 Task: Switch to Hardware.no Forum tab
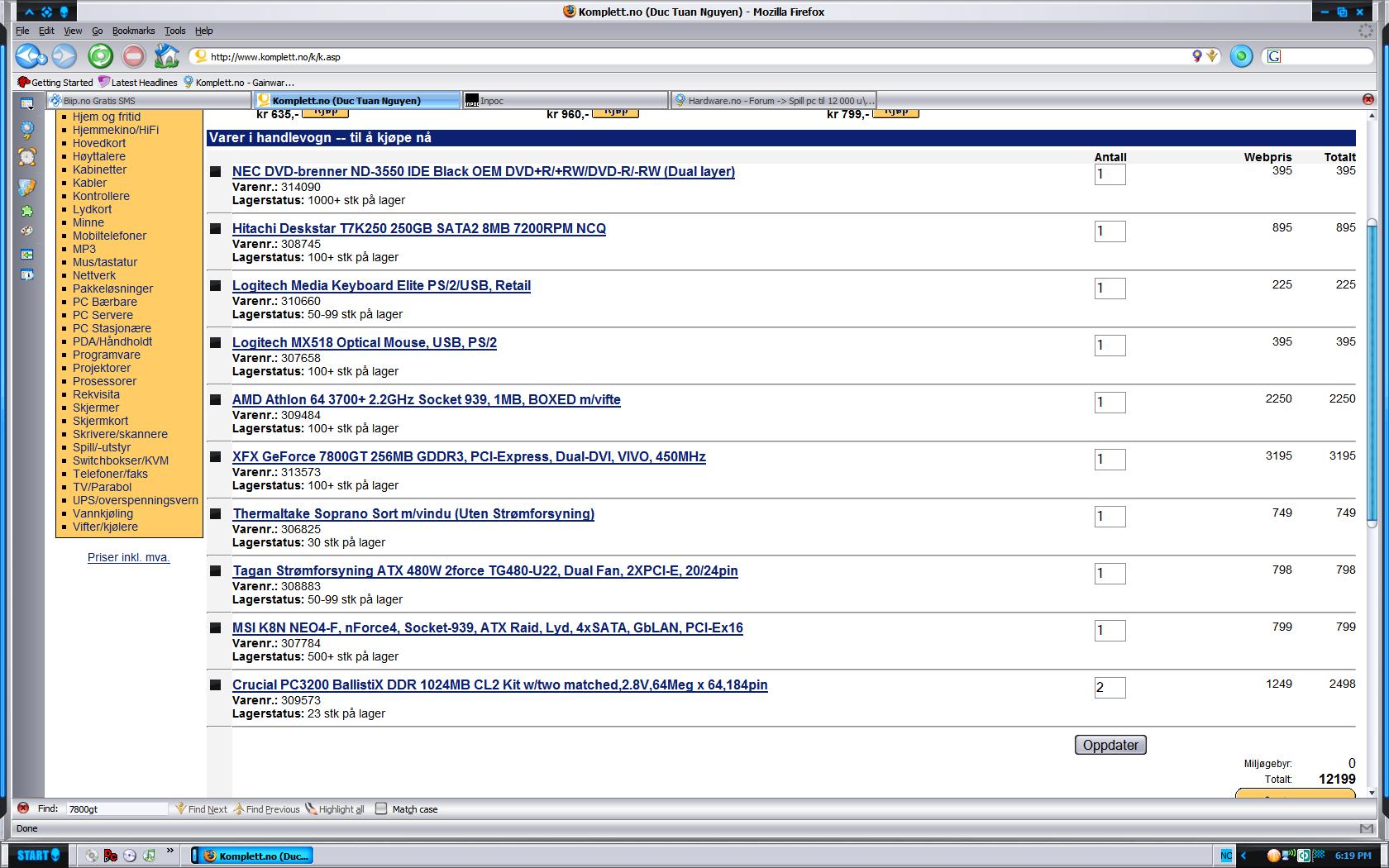[774, 100]
